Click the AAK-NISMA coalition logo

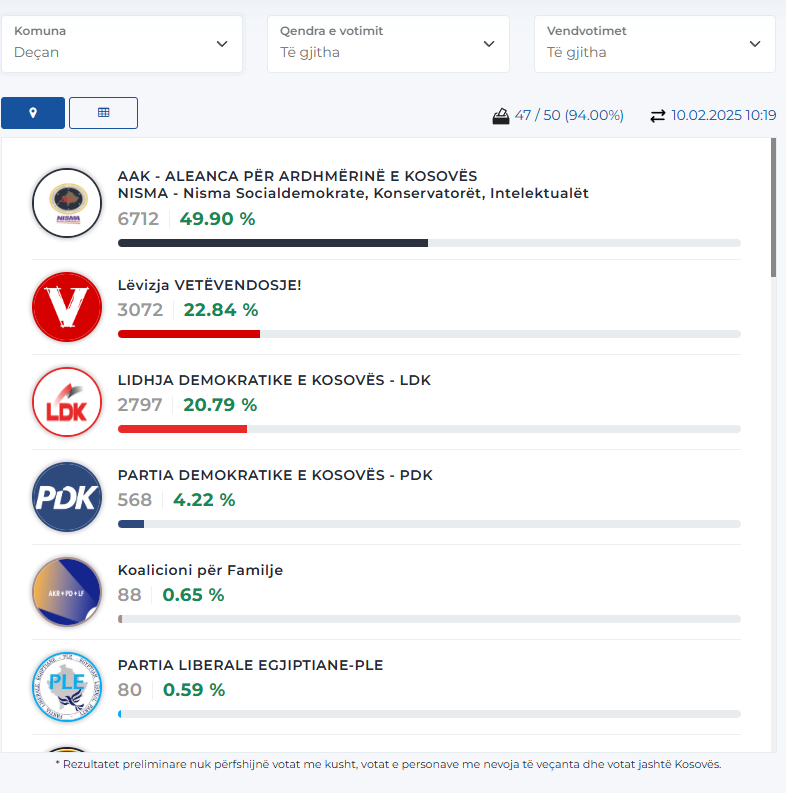coord(67,203)
